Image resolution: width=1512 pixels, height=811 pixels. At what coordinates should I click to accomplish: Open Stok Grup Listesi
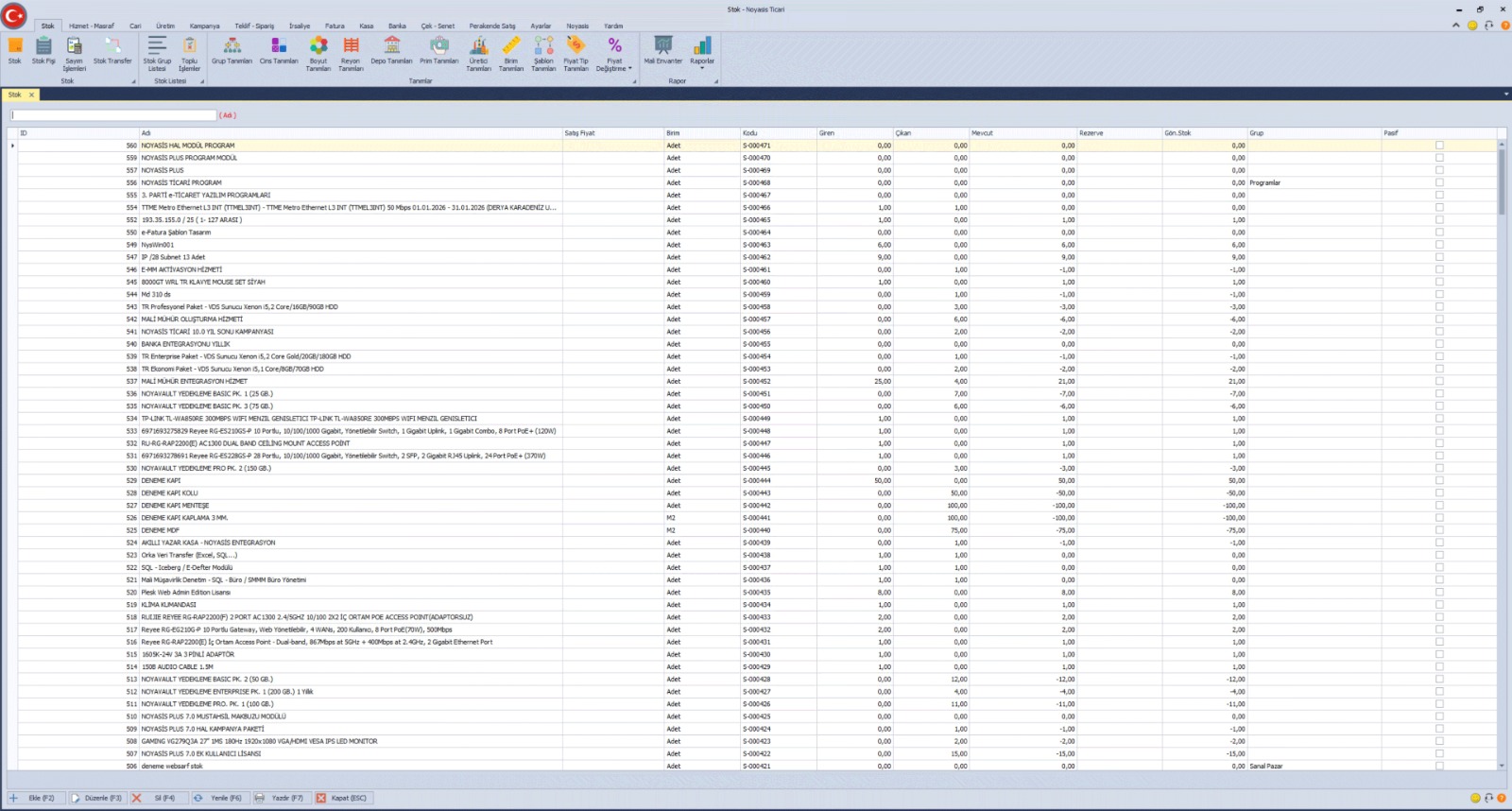157,55
